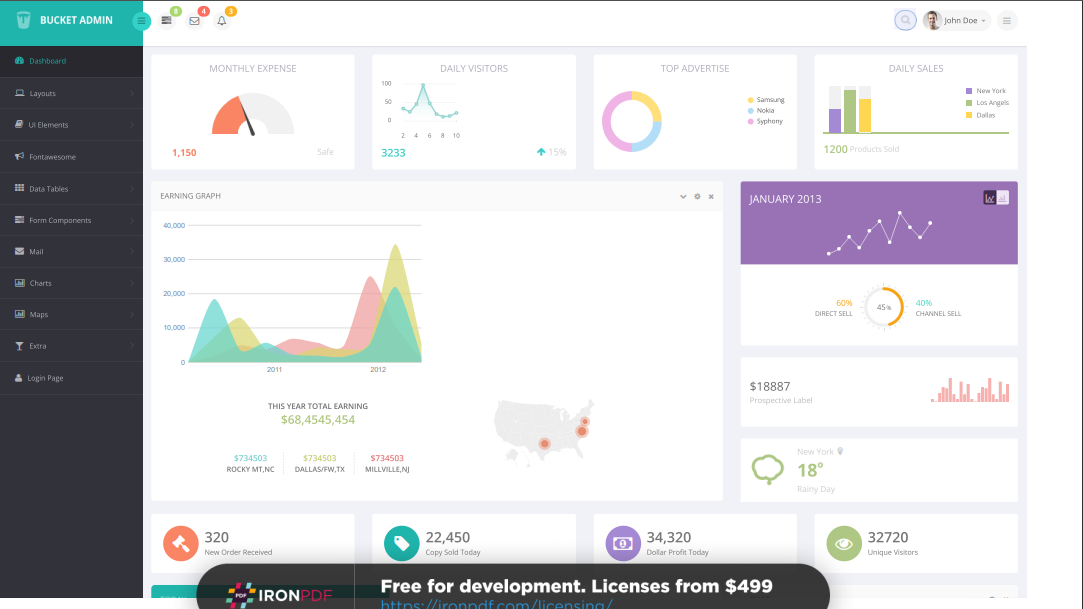Image resolution: width=1083 pixels, height=609 pixels.
Task: Open the Login Page link
Action: (72, 378)
